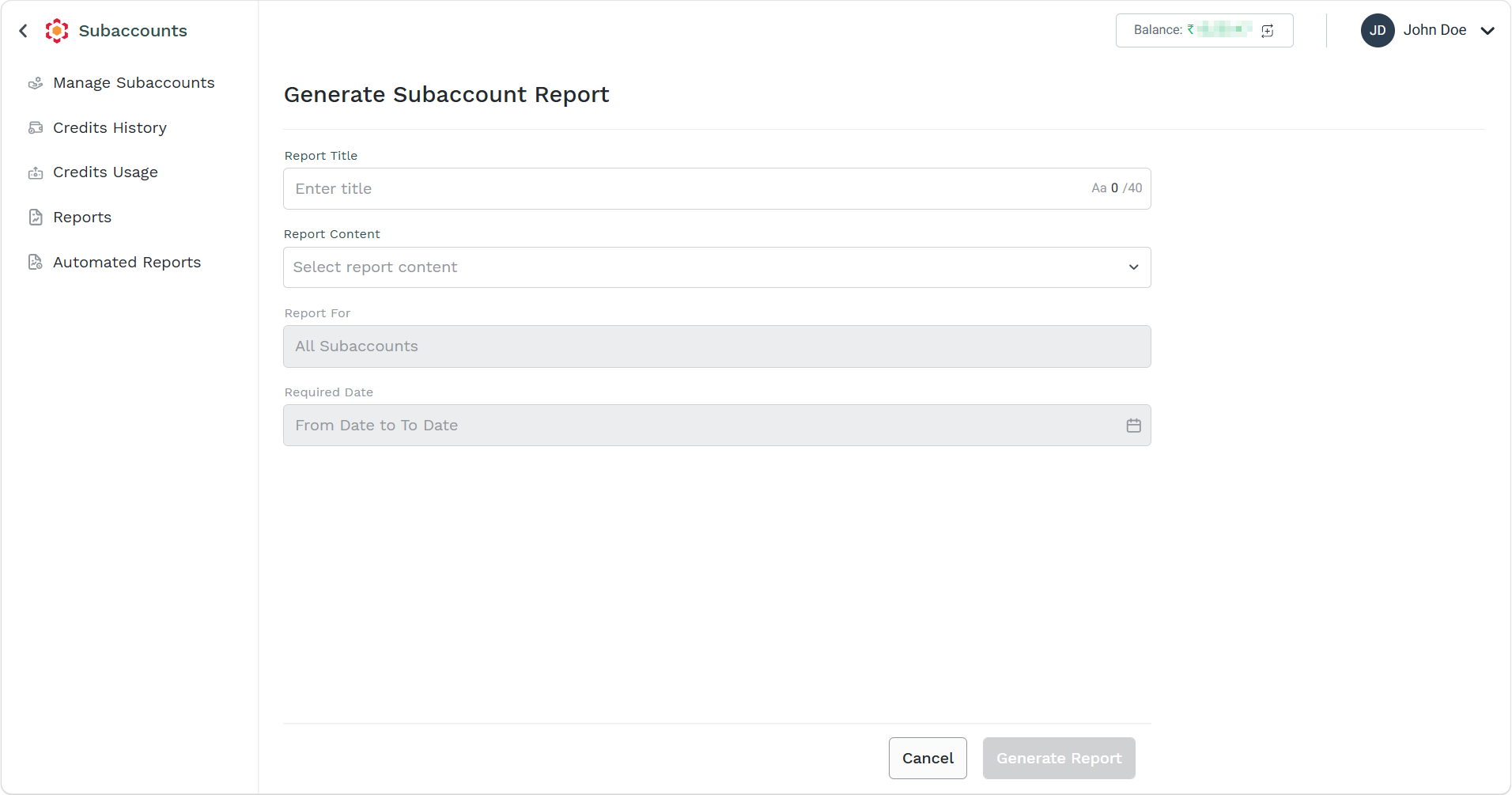Navigate to Reports

82,218
